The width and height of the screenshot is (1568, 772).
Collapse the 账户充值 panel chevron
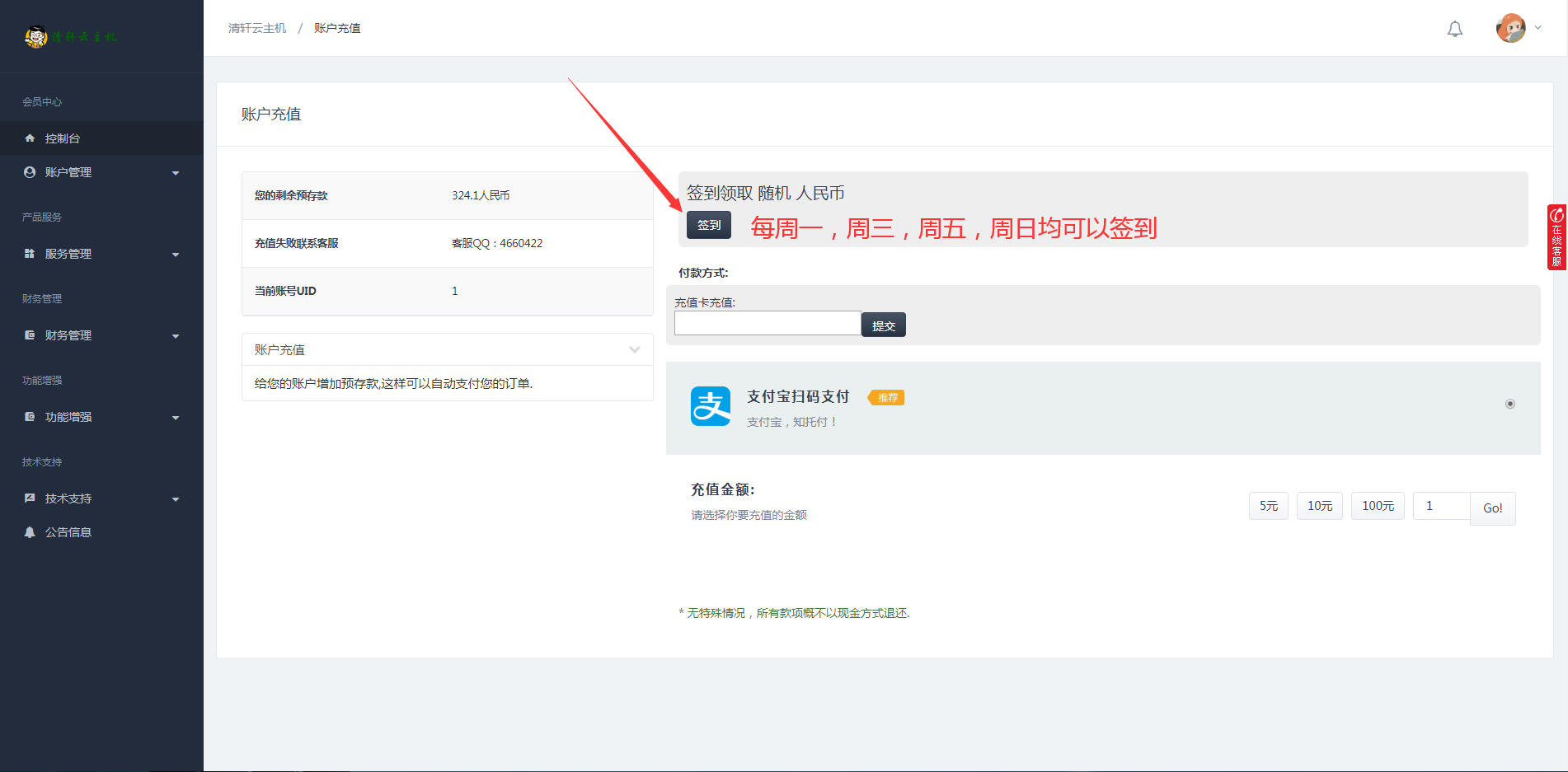(634, 350)
